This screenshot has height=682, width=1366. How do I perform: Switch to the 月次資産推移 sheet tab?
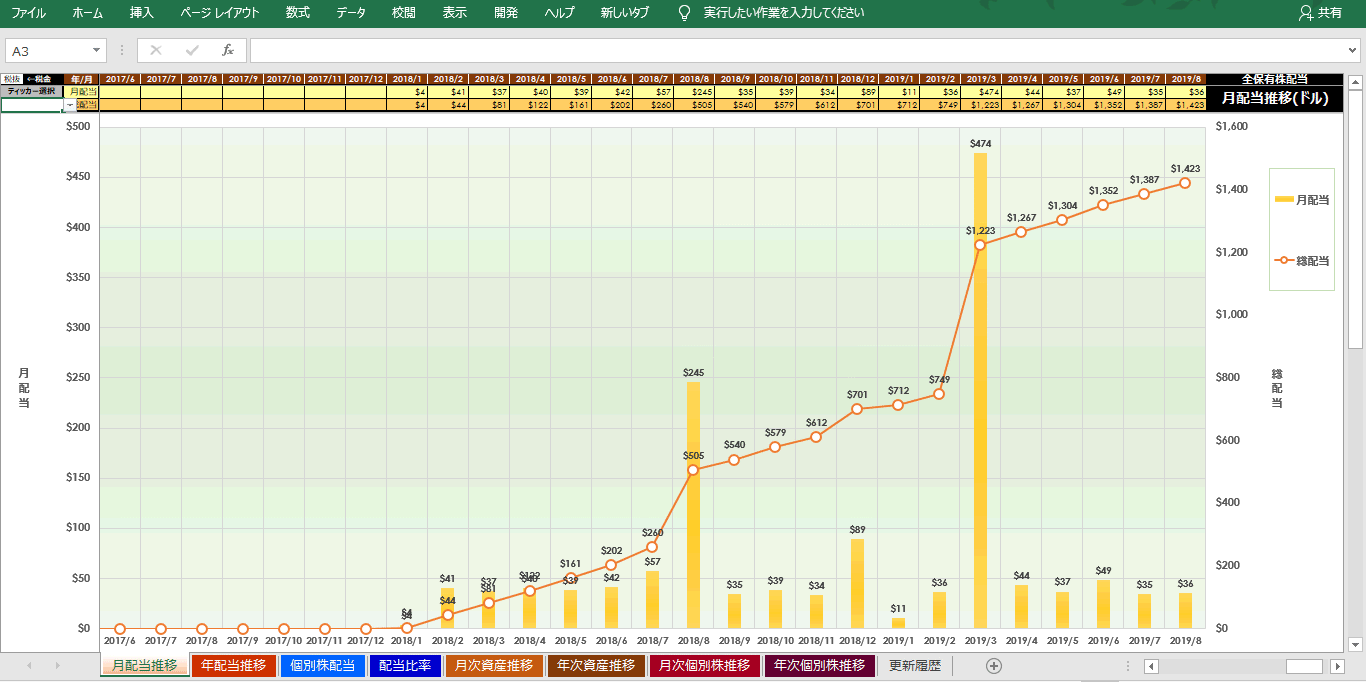(494, 666)
